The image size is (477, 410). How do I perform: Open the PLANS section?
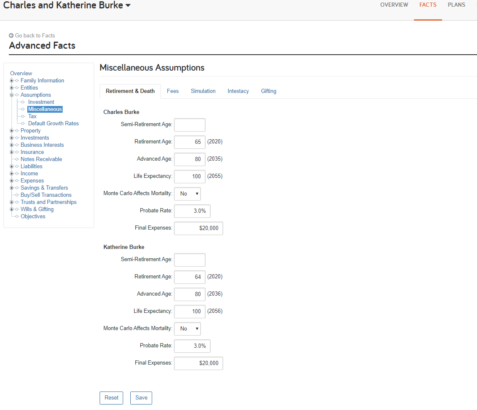(456, 5)
